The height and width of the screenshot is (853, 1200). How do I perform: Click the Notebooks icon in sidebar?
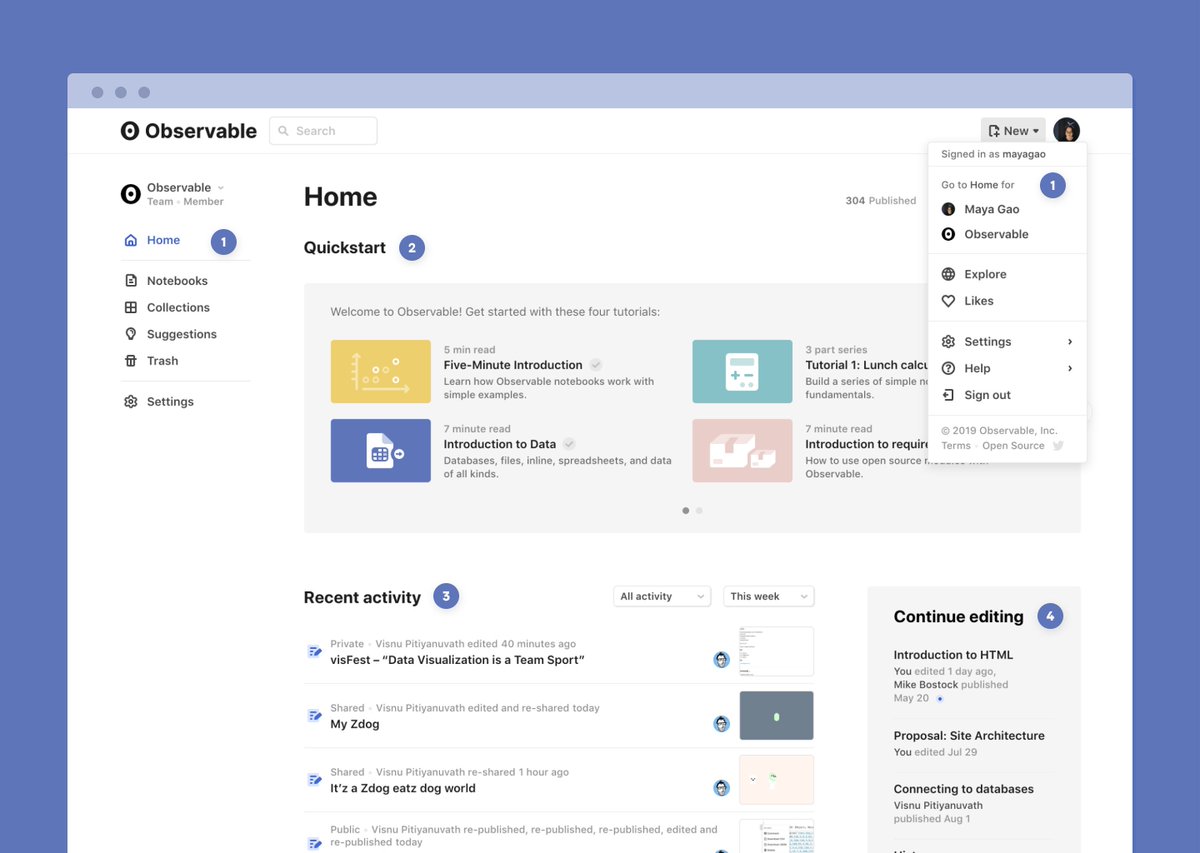pyautogui.click(x=130, y=281)
